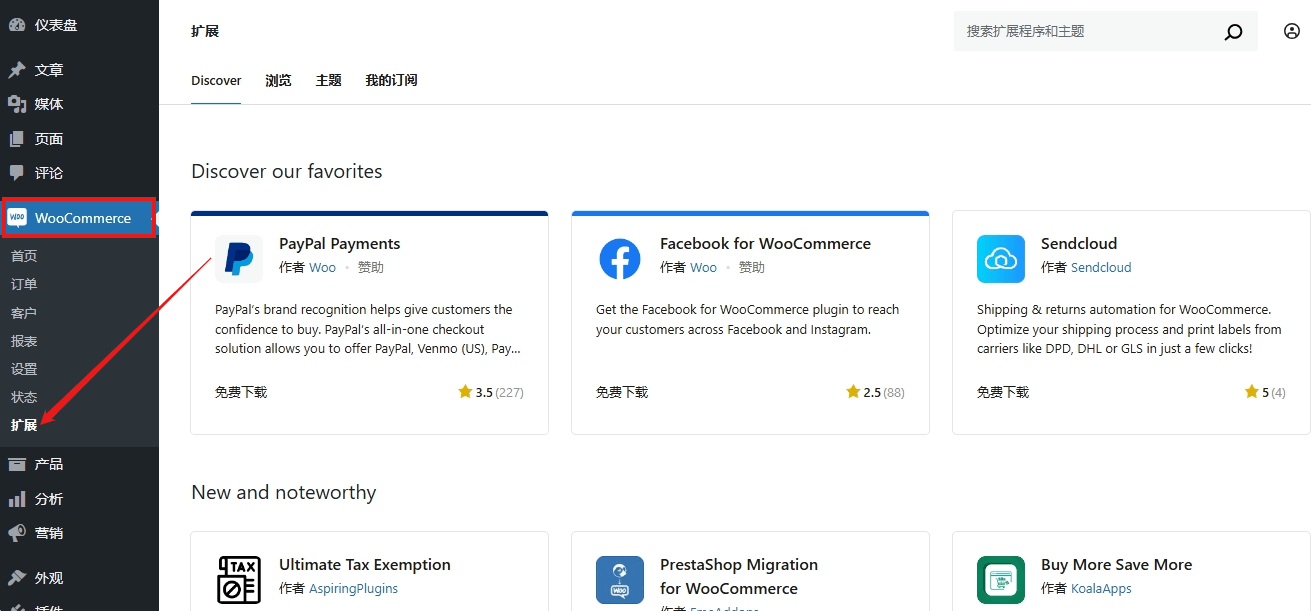Open the PayPal Payments extension title

click(340, 243)
